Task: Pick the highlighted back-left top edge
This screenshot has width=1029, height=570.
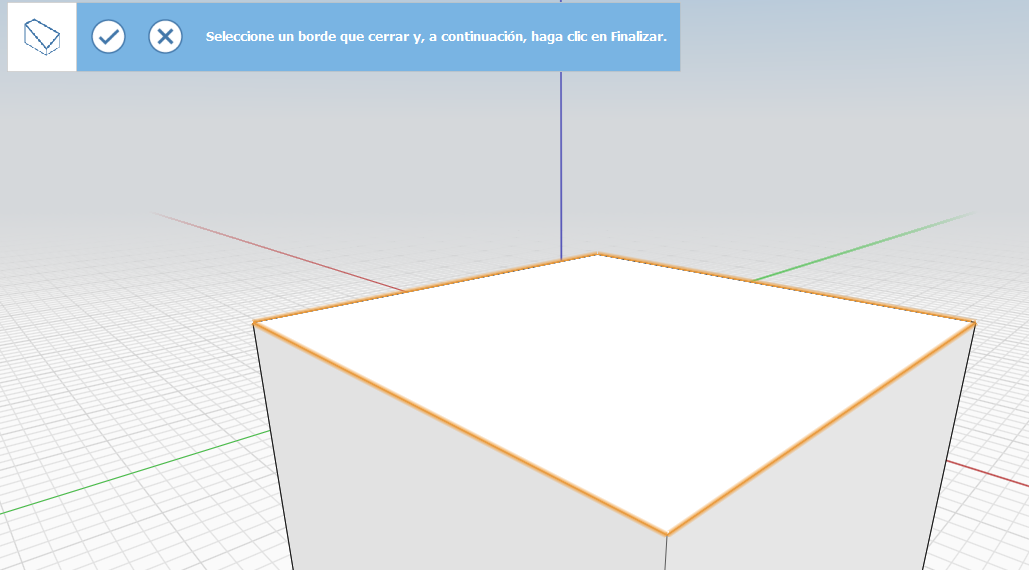Action: pyautogui.click(x=425, y=288)
